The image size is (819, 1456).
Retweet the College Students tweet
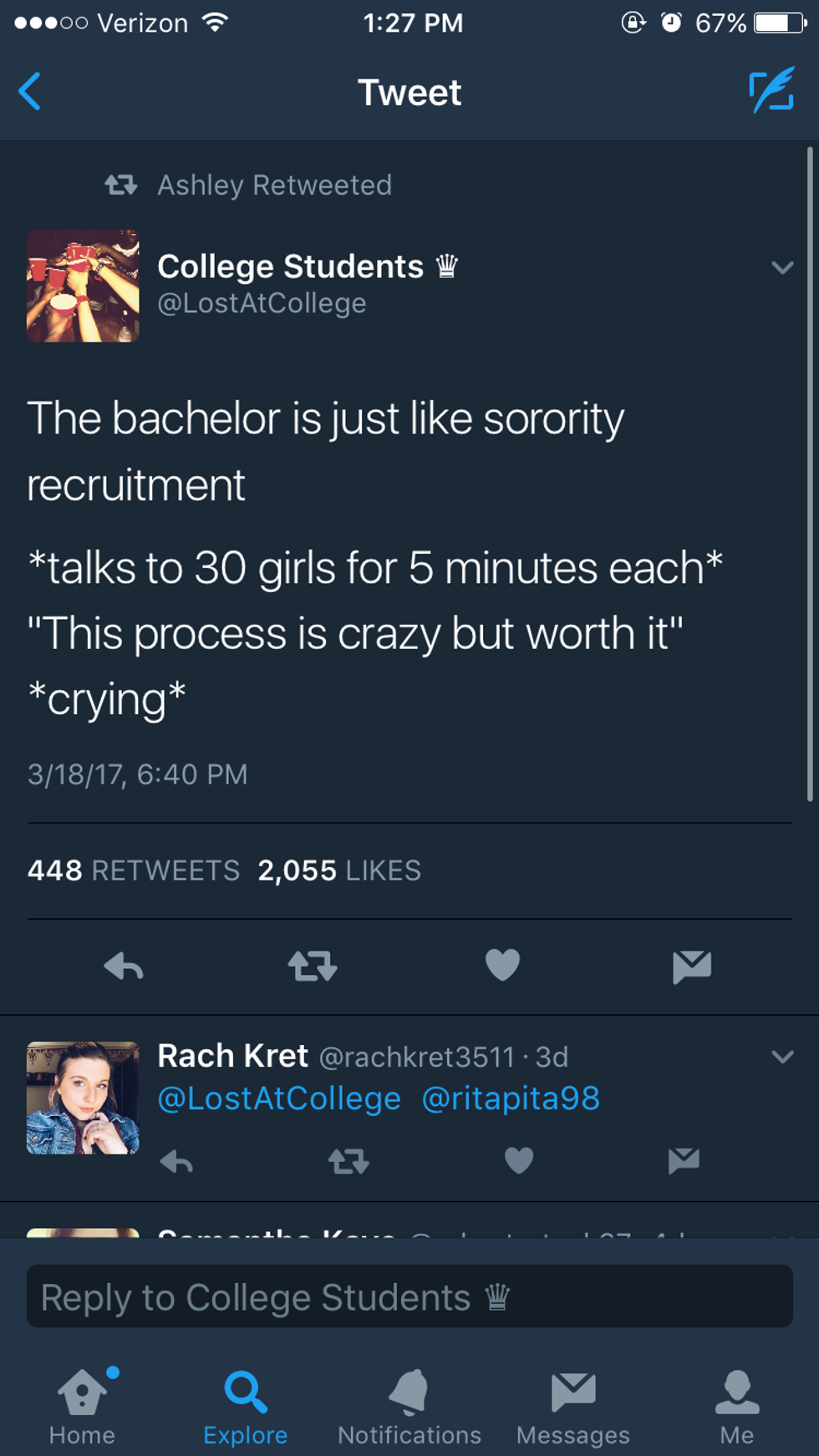[x=313, y=966]
